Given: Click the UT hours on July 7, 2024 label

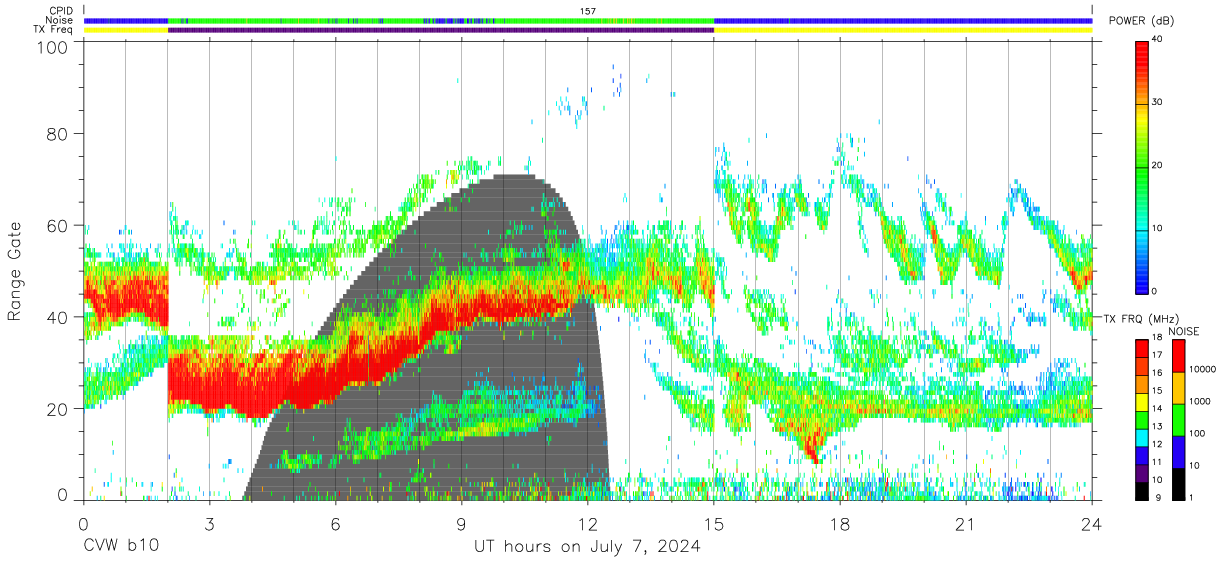Looking at the screenshot, I should [x=587, y=547].
